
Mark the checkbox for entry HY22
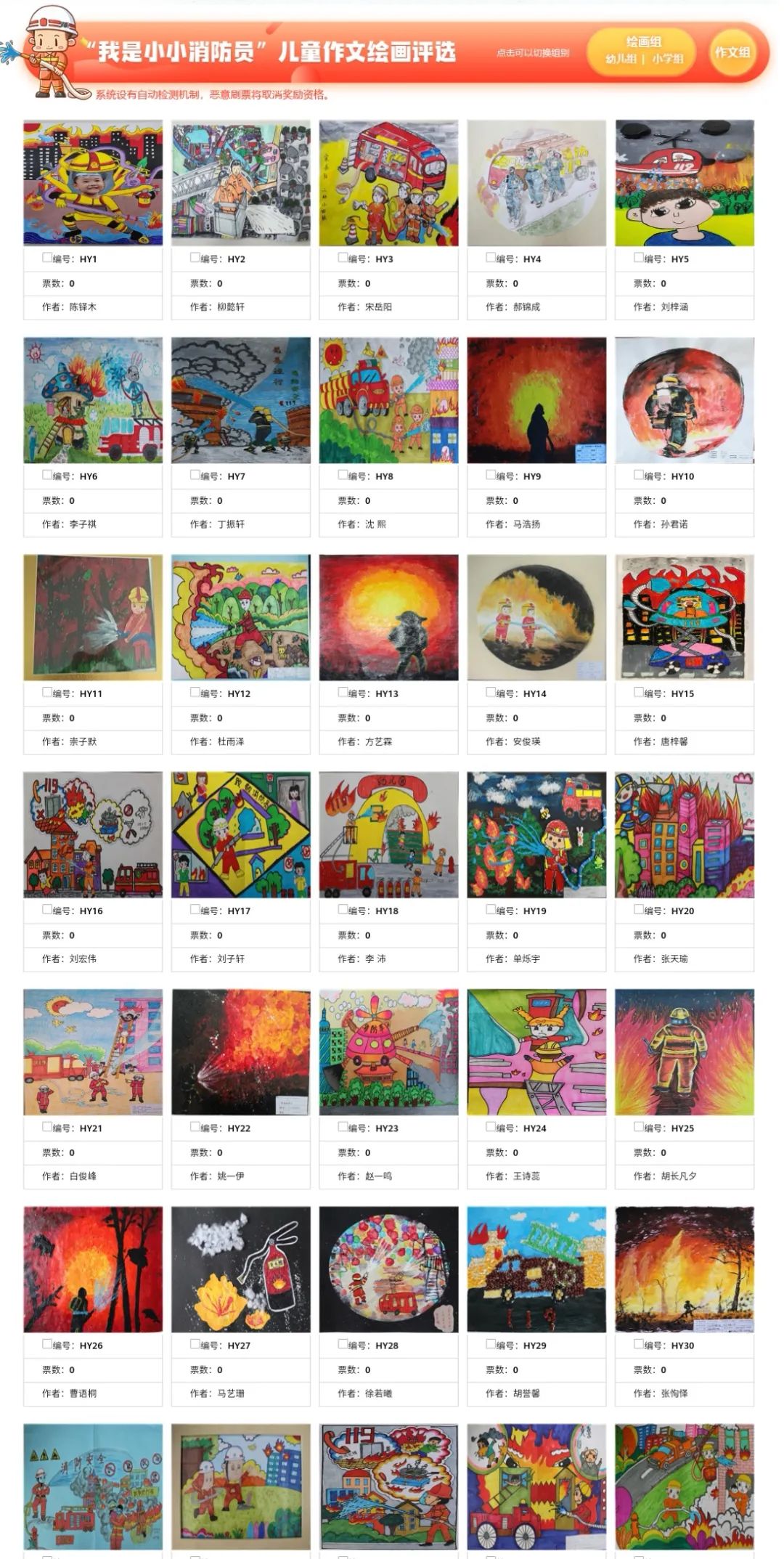195,1126
